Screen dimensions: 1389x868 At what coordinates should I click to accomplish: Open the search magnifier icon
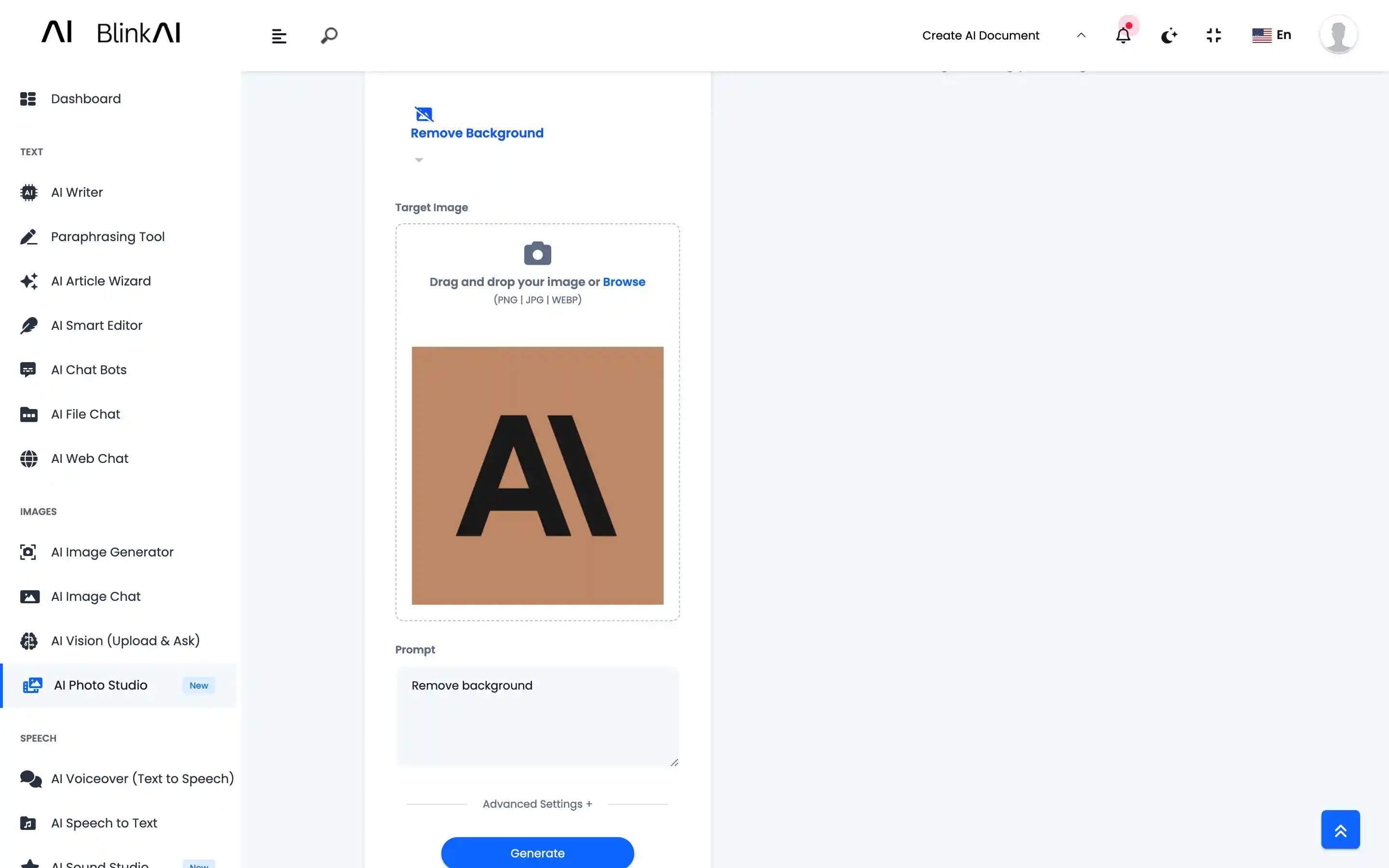point(329,36)
